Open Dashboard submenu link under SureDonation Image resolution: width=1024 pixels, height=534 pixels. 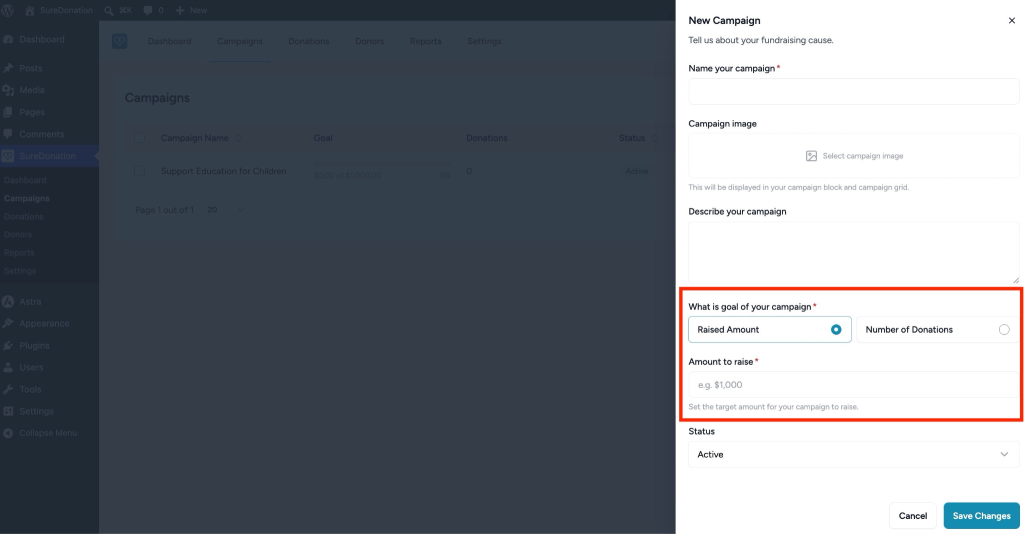[25, 180]
